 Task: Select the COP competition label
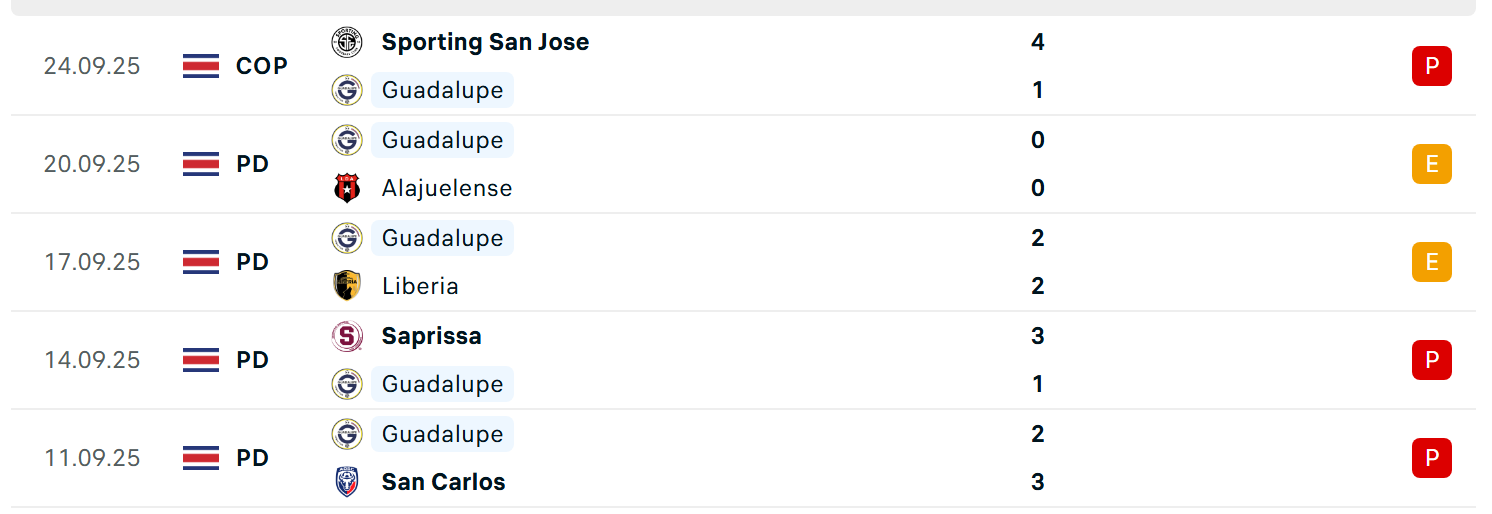[262, 66]
